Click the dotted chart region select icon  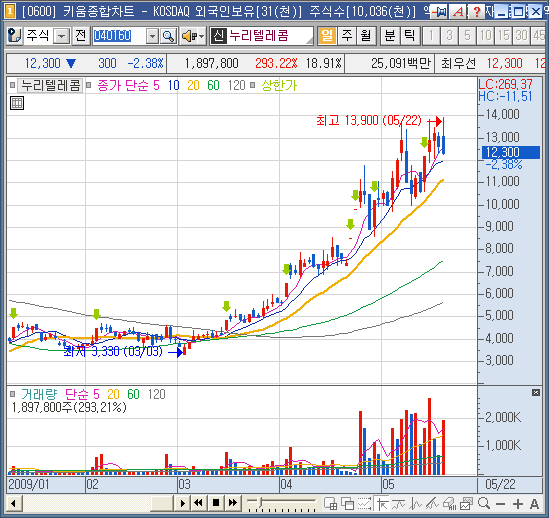(x=364, y=504)
